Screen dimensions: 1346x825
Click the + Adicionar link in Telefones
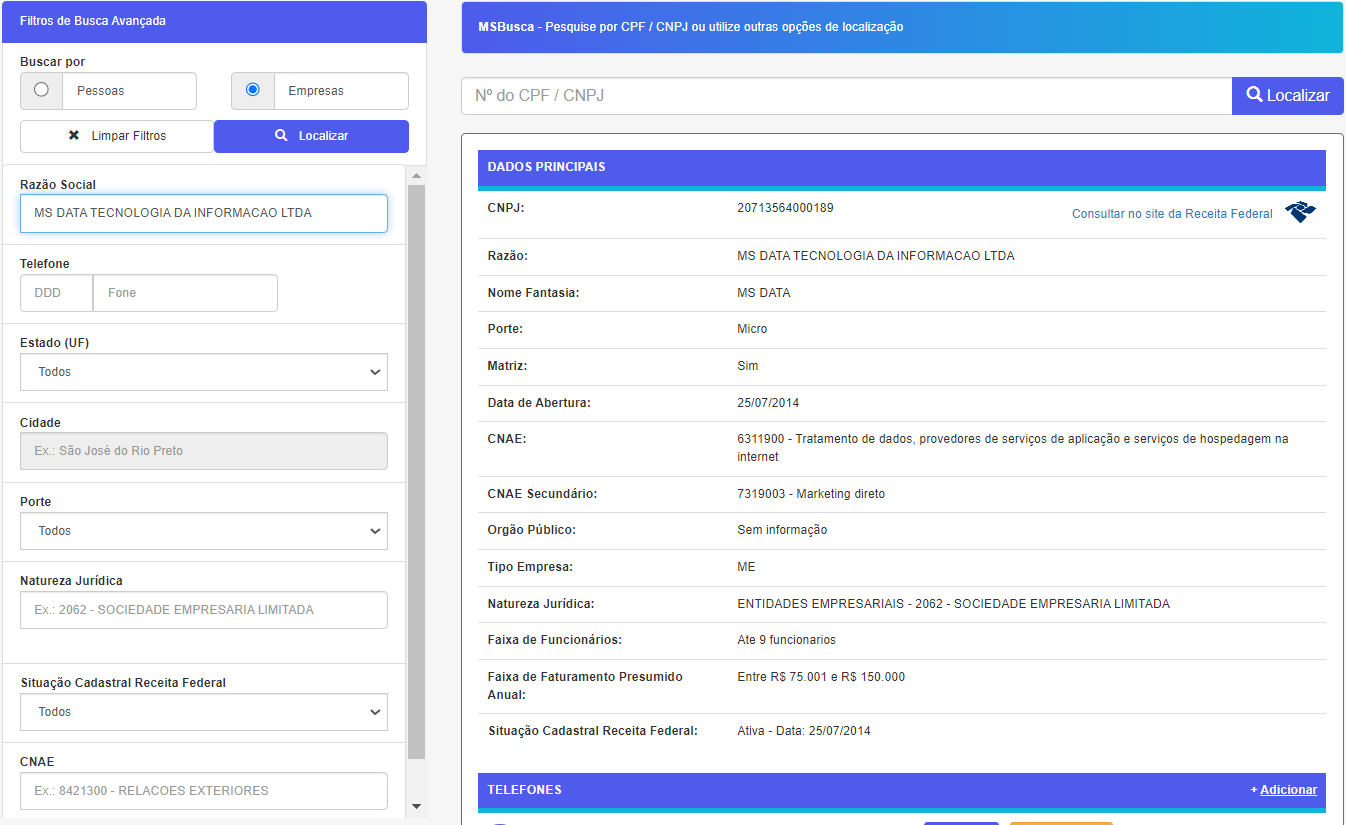(x=1283, y=790)
